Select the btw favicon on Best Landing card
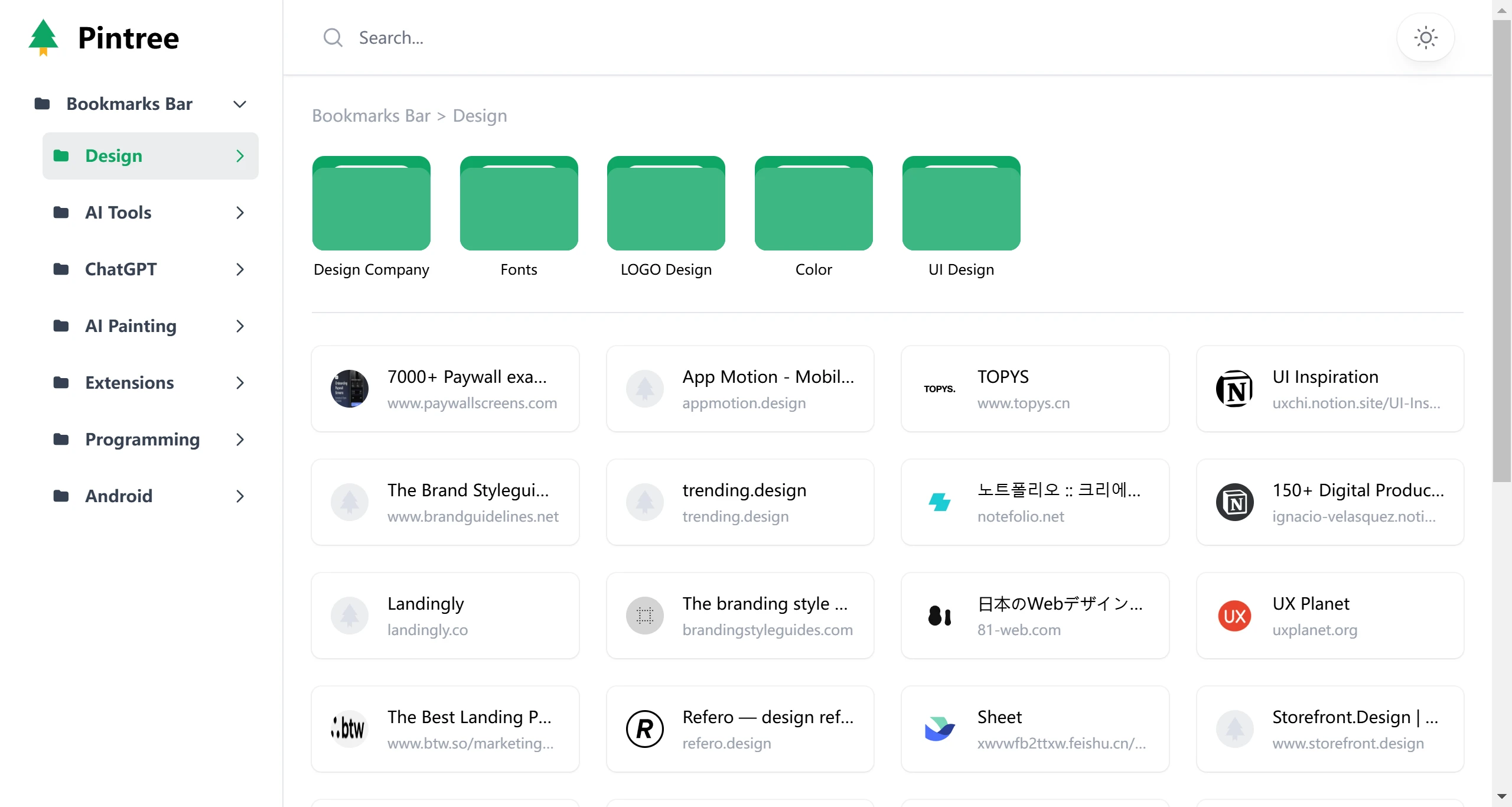The image size is (1512, 807). [x=349, y=728]
